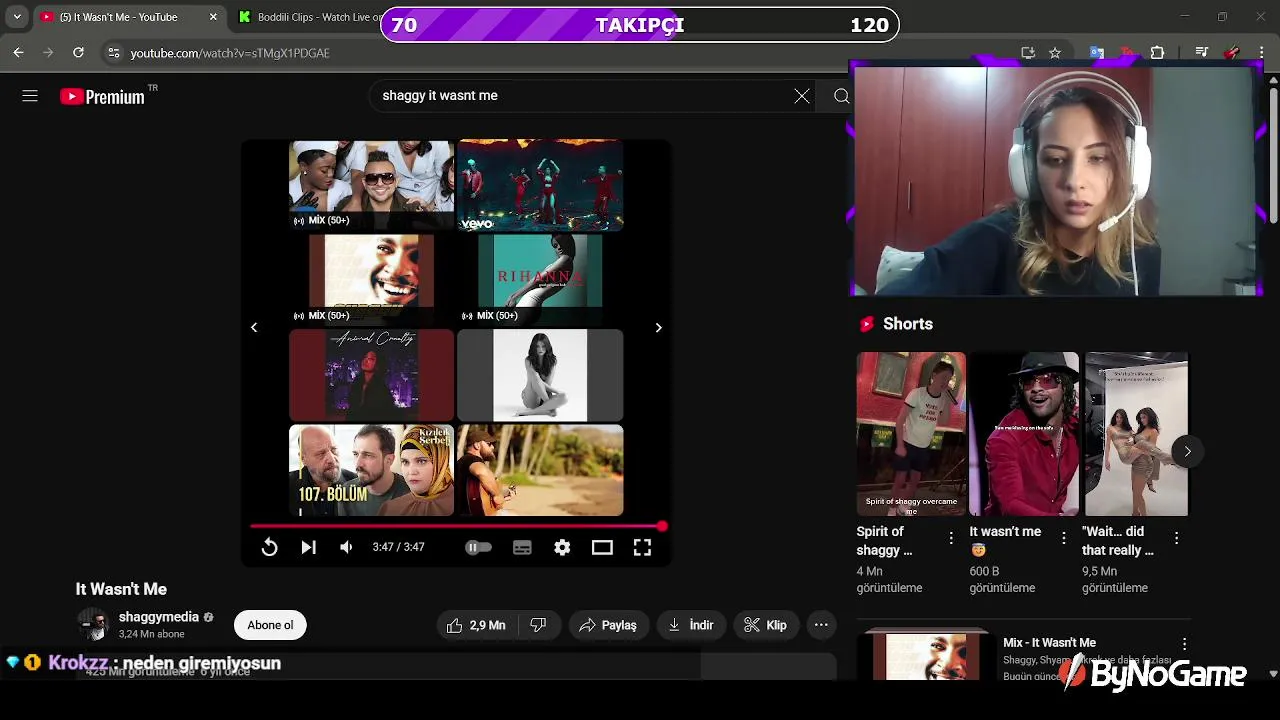
Task: Download video with İndir button
Action: (690, 625)
